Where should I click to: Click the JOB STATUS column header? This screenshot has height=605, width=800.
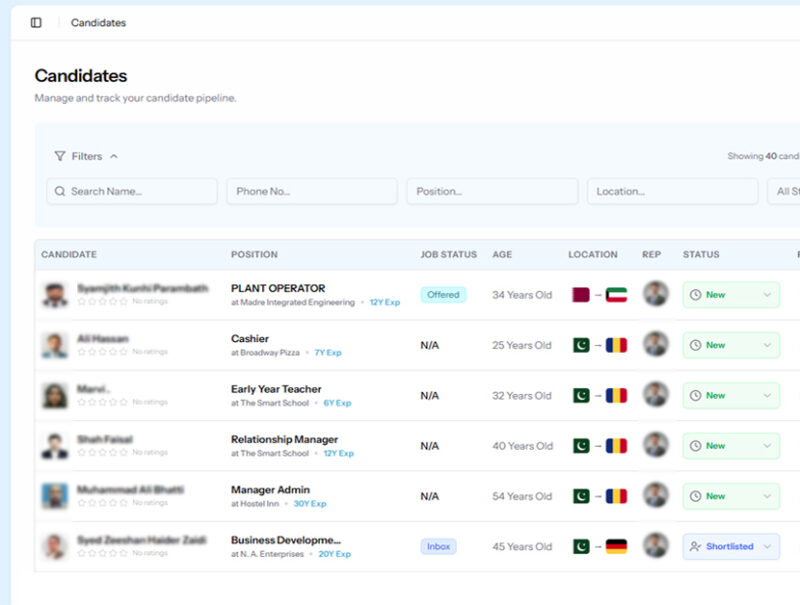[448, 255]
